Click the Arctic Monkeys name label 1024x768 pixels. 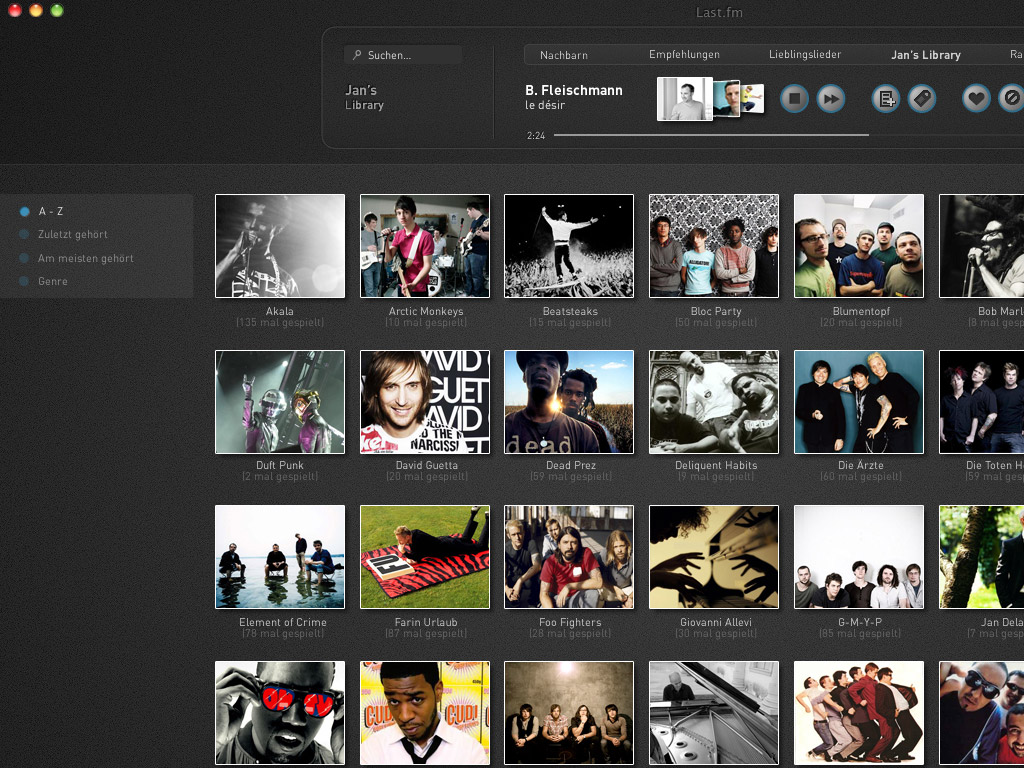(x=426, y=311)
